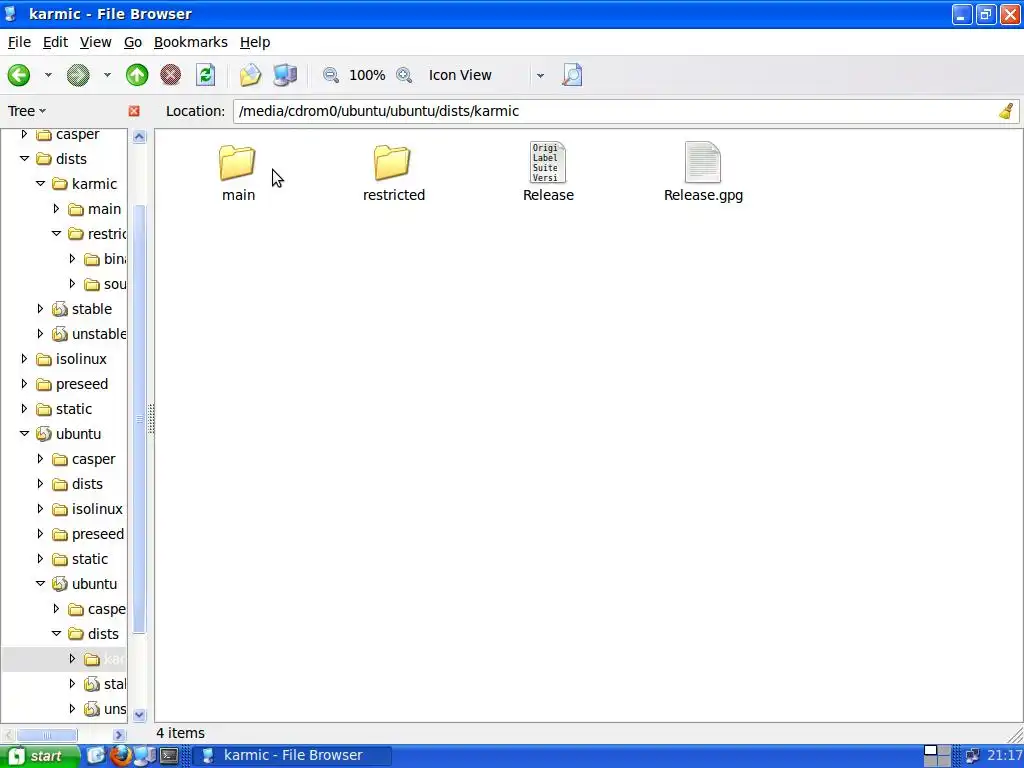Click the Forward navigation arrow
Viewport: 1024px width, 768px height.
pos(78,75)
